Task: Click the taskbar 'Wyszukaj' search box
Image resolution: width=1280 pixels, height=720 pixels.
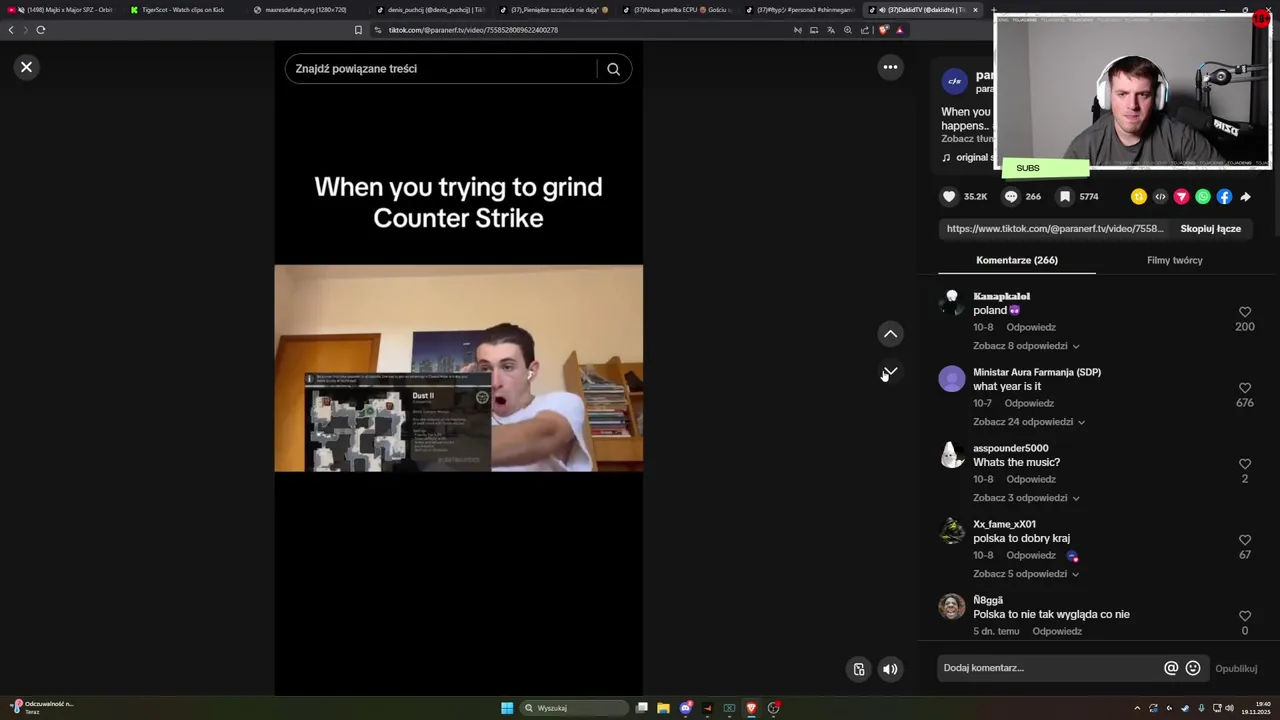Action: (572, 708)
